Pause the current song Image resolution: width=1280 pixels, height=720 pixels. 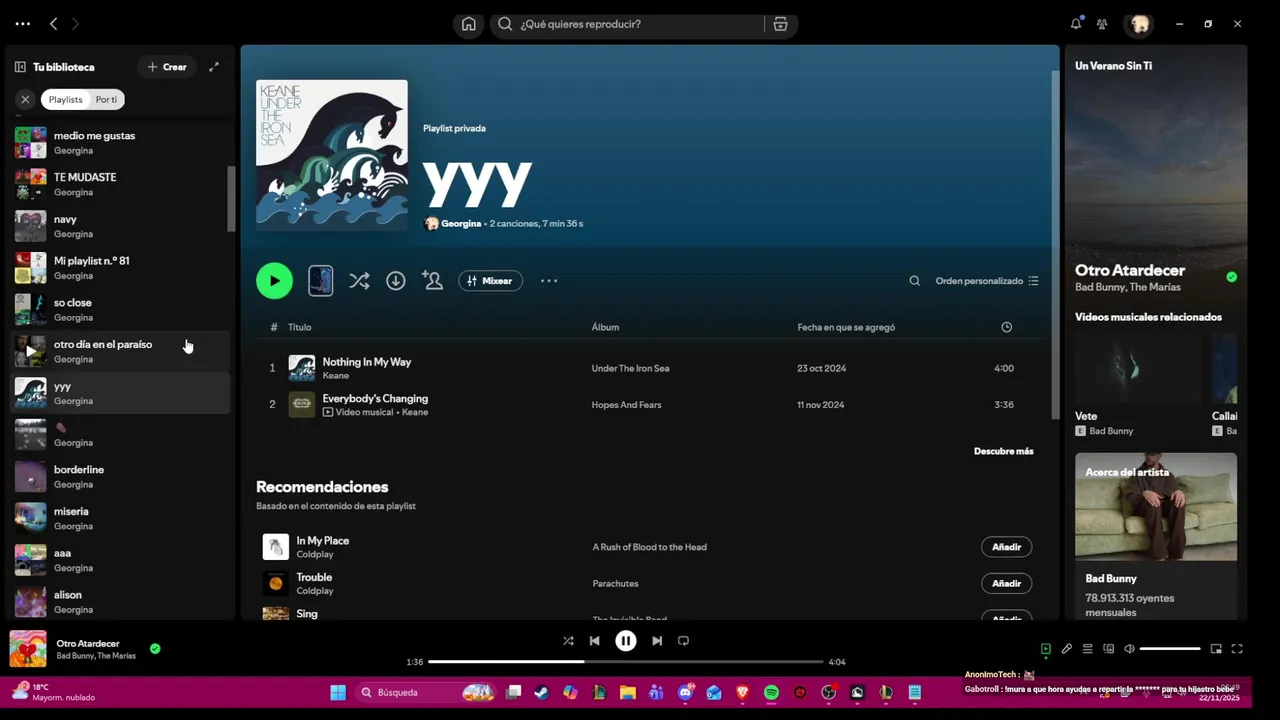(626, 641)
